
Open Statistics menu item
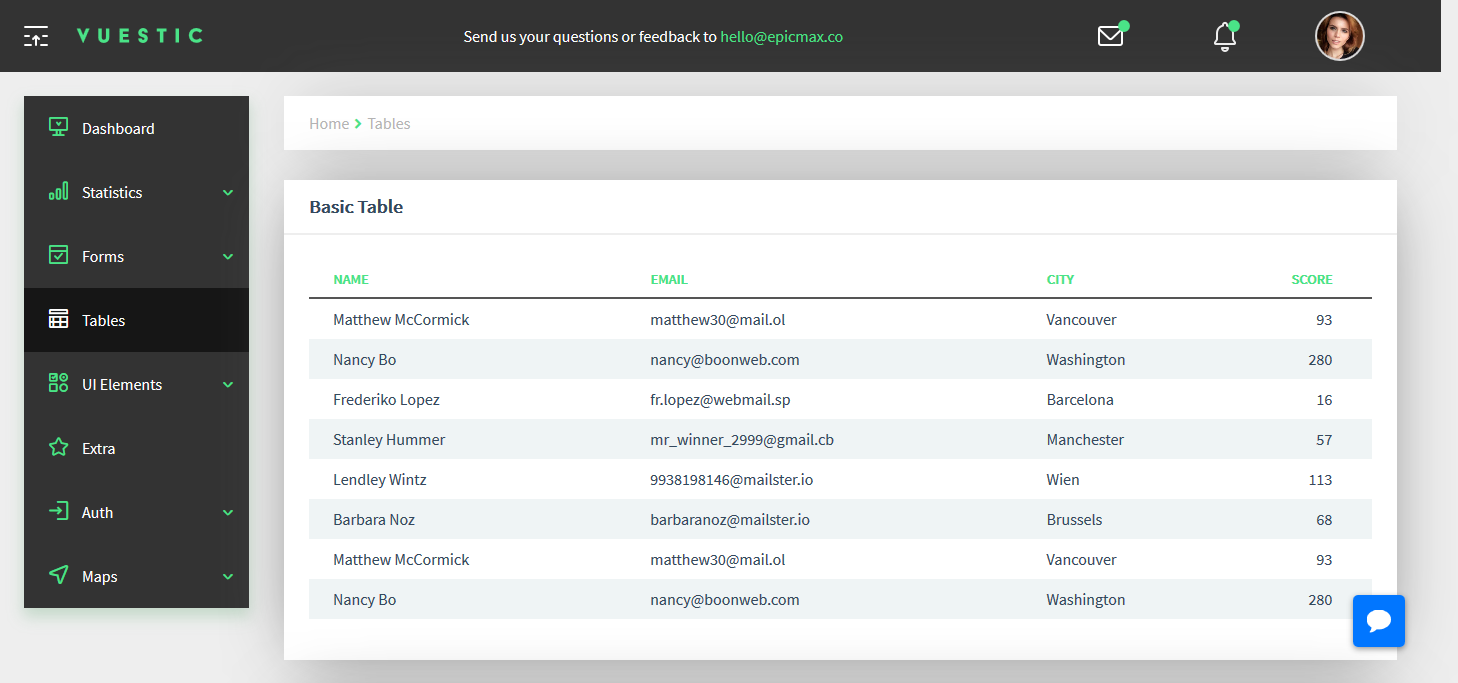pyautogui.click(x=136, y=192)
